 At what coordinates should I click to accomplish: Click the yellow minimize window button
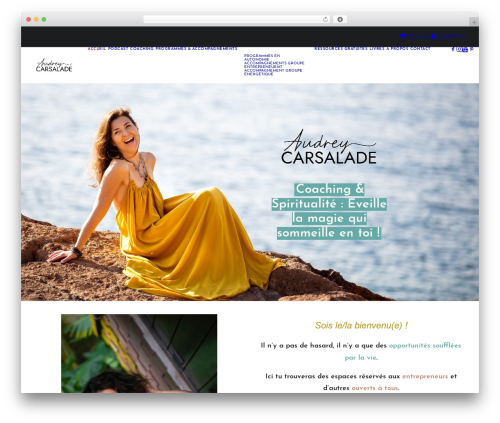(36, 19)
